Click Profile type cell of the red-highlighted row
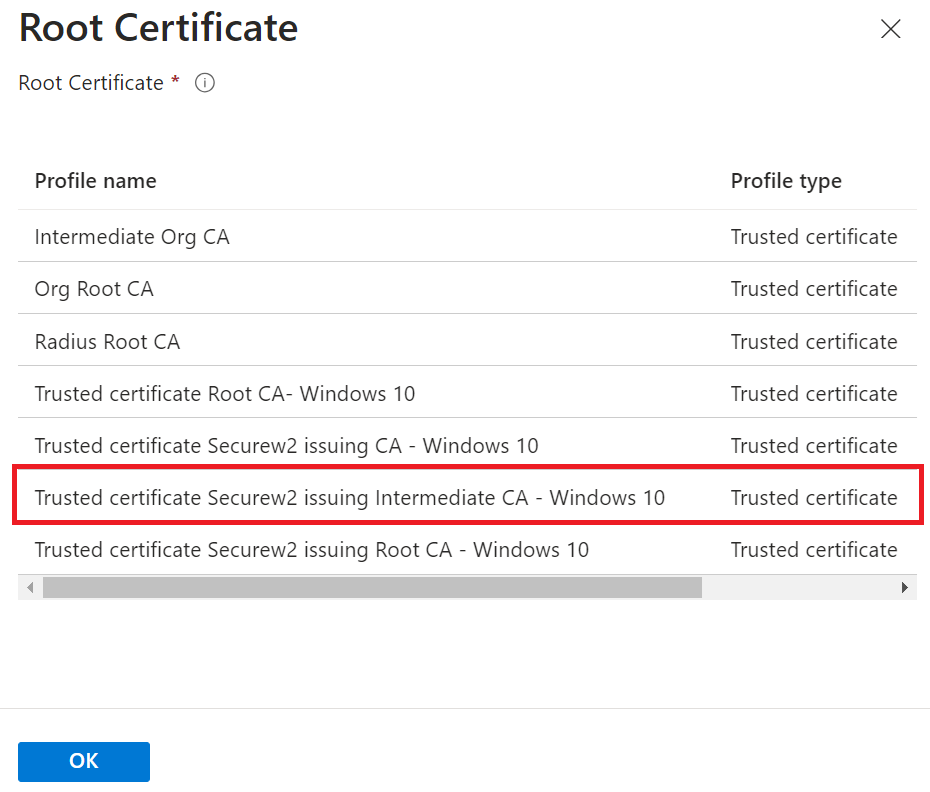This screenshot has height=792, width=930. pyautogui.click(x=814, y=498)
